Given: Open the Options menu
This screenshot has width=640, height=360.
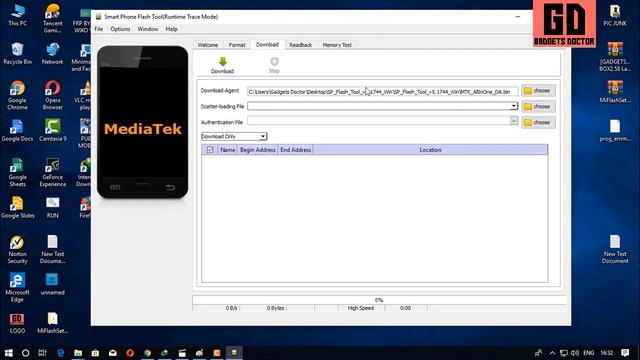Looking at the screenshot, I should (x=120, y=29).
